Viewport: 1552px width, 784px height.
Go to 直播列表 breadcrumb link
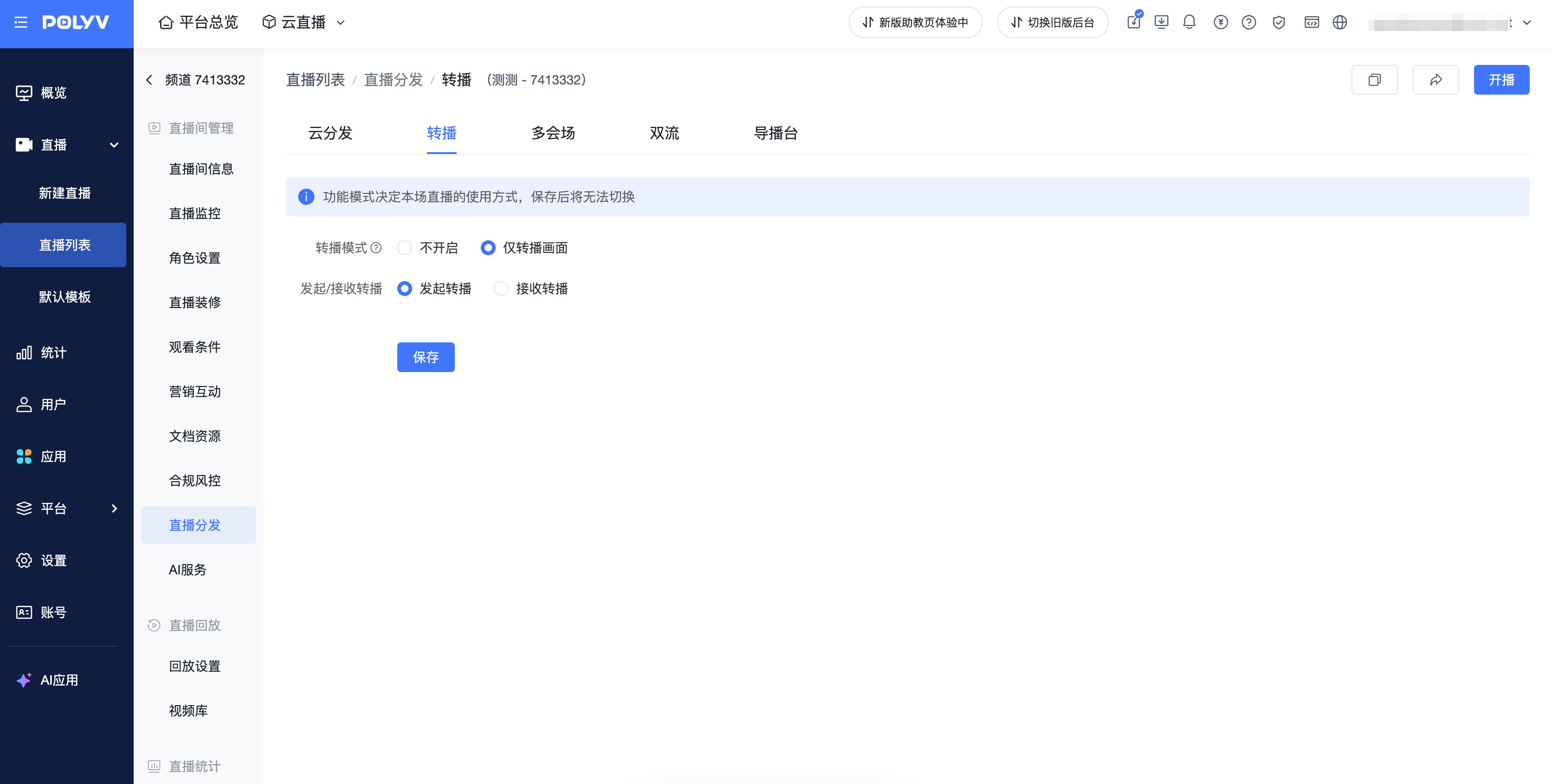tap(315, 80)
